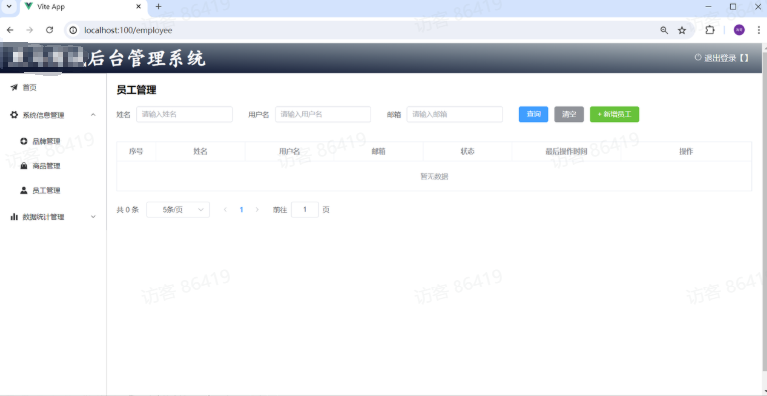767x396 pixels.
Task: Open 员工管理 in the sidebar
Action: 46,191
